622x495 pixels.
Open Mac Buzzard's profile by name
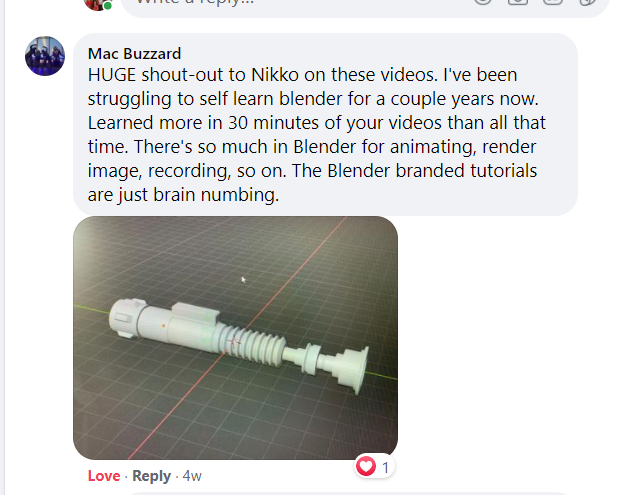134,54
